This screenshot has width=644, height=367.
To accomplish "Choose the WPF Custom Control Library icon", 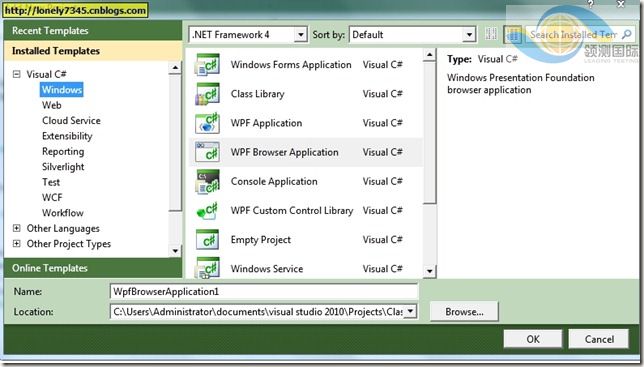I will click(x=207, y=211).
